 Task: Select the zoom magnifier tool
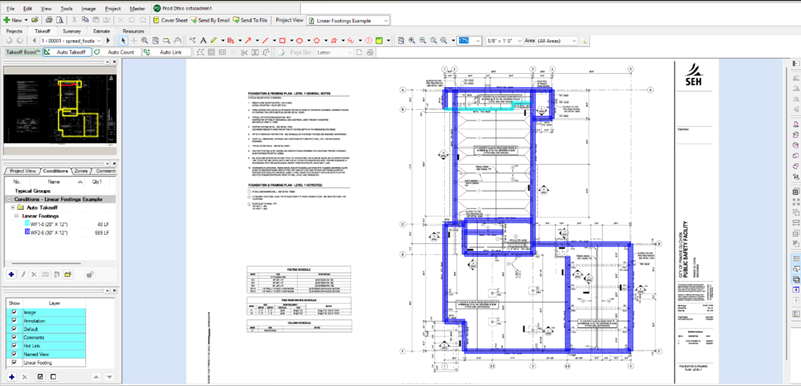point(145,40)
